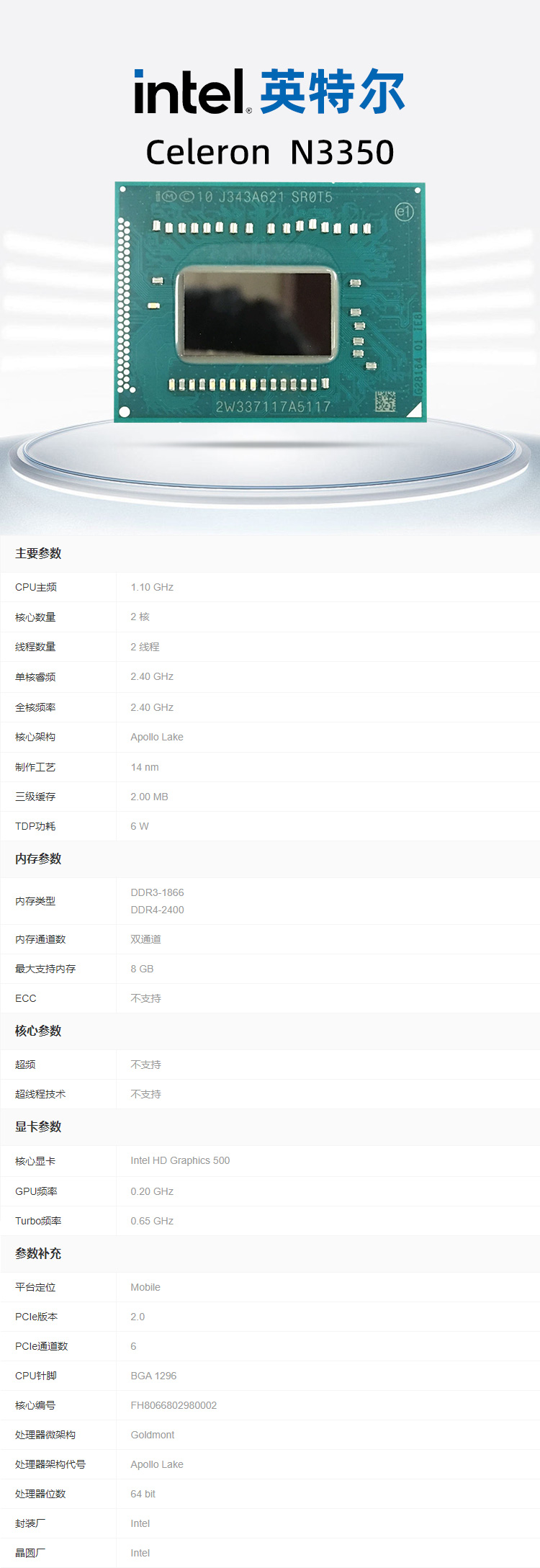Click the 核心数量 label
Viewport: 540px width, 1568px height.
click(x=35, y=617)
